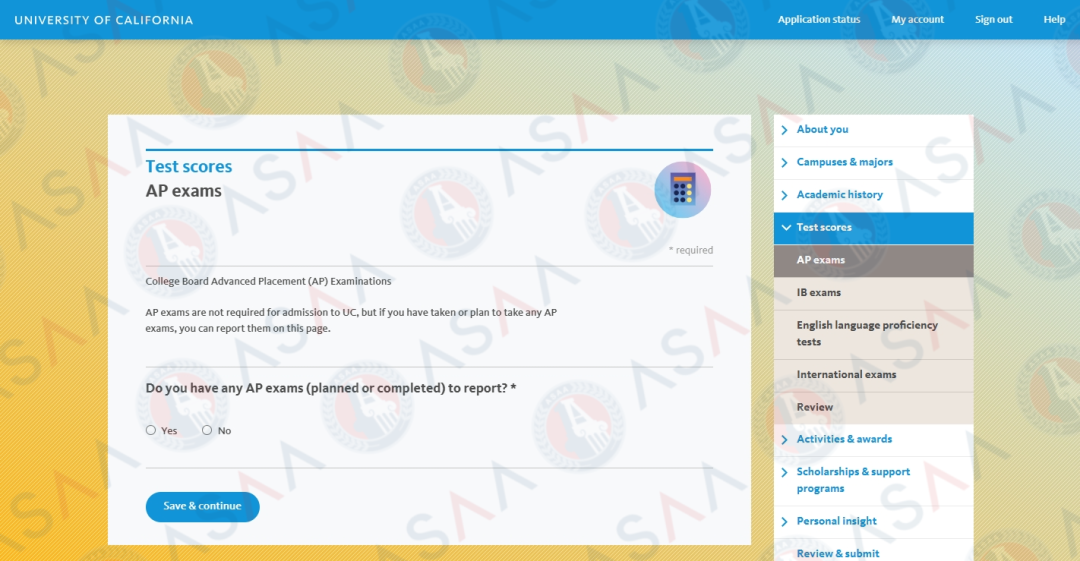Expand the Personal insight section chevron

[x=785, y=522]
